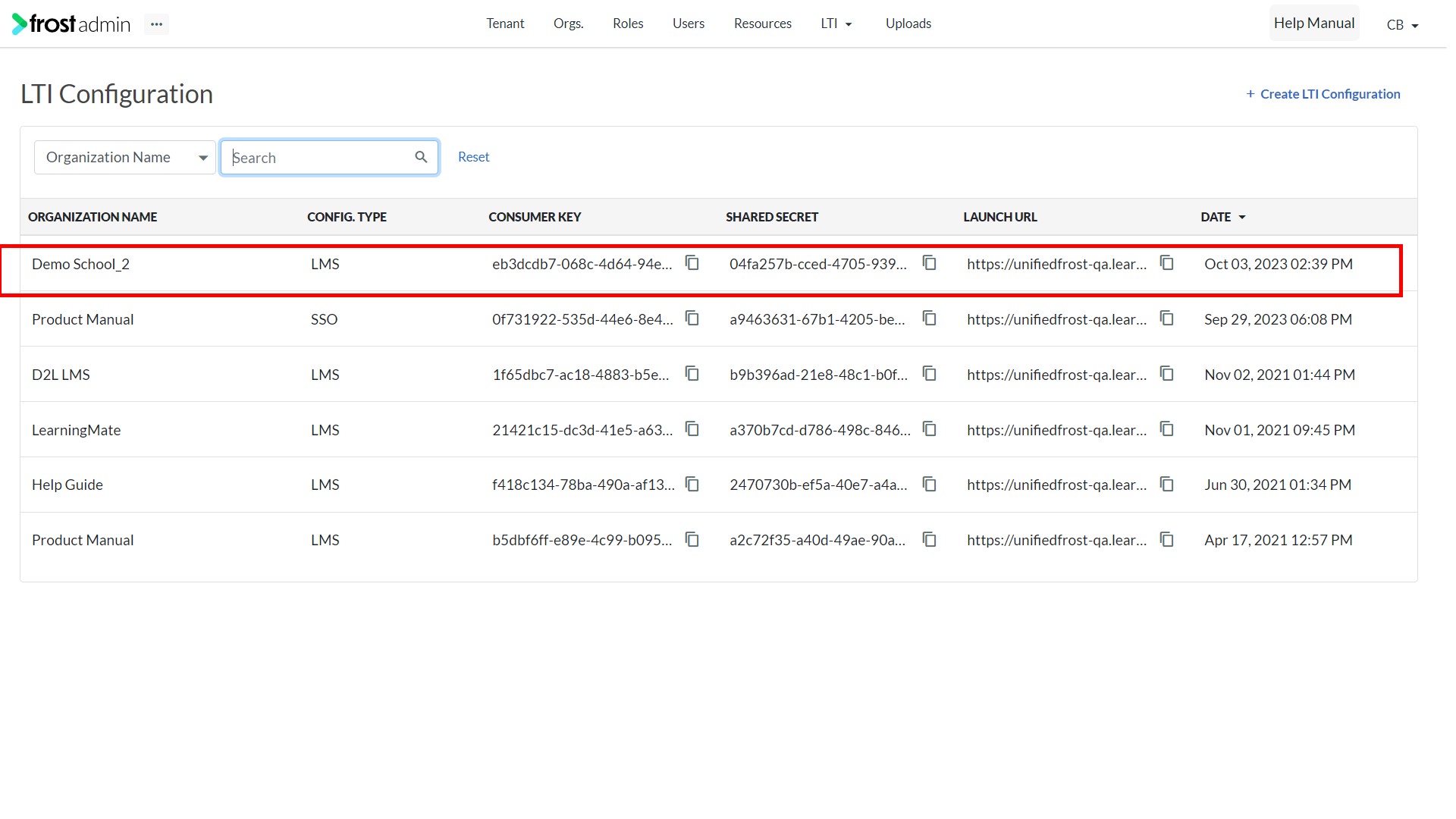
Task: Copy launch URL for Demo School_2
Action: pos(1166,263)
